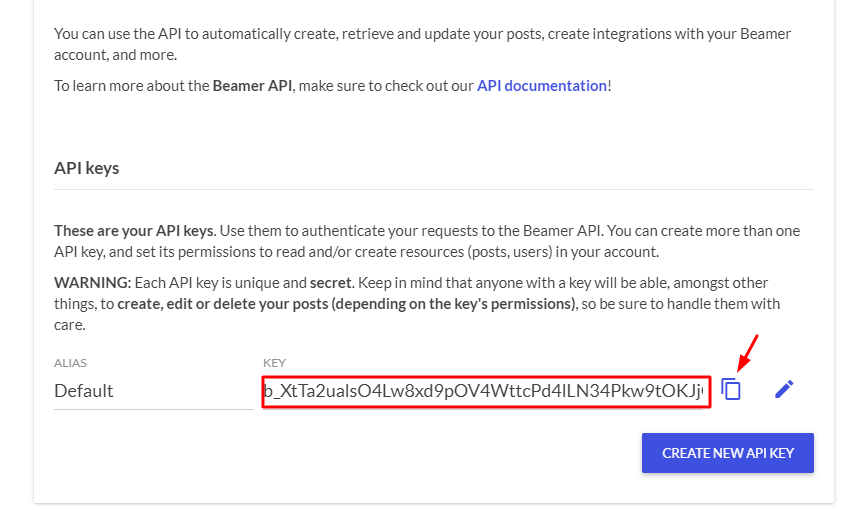Click the Default alias field
Image resolution: width=850 pixels, height=511 pixels.
tap(154, 391)
